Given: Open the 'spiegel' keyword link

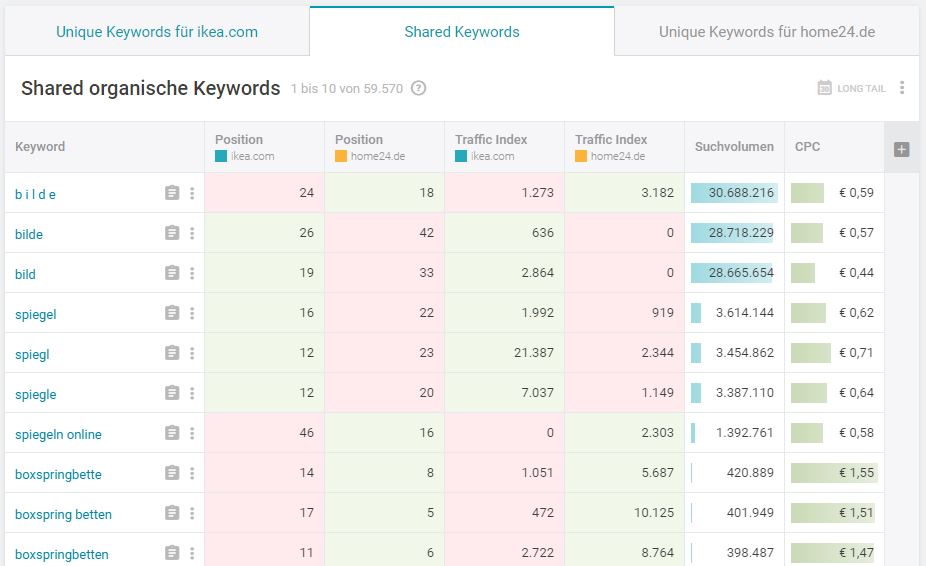Looking at the screenshot, I should pyautogui.click(x=35, y=314).
